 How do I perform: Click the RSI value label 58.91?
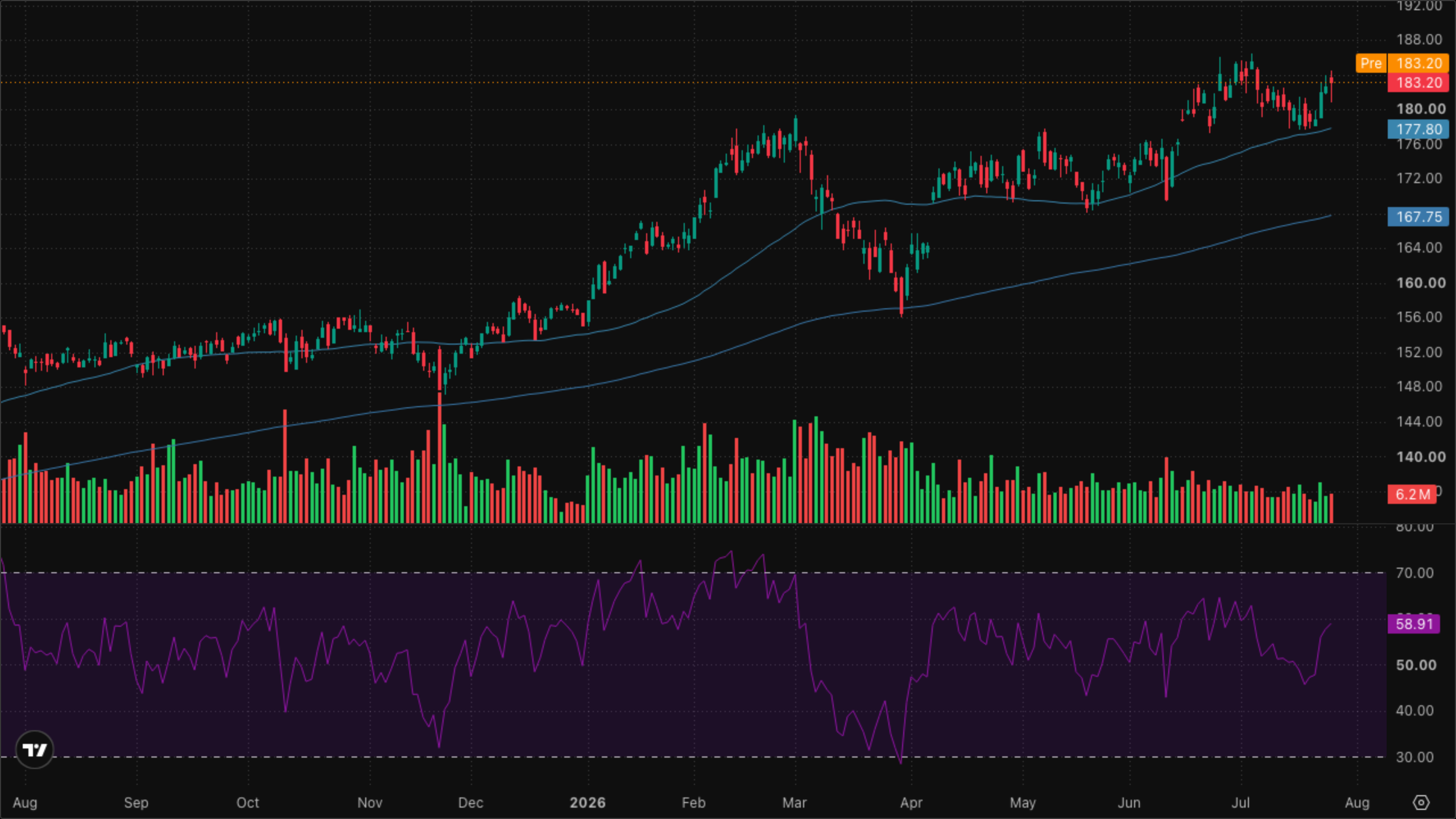pos(1414,624)
